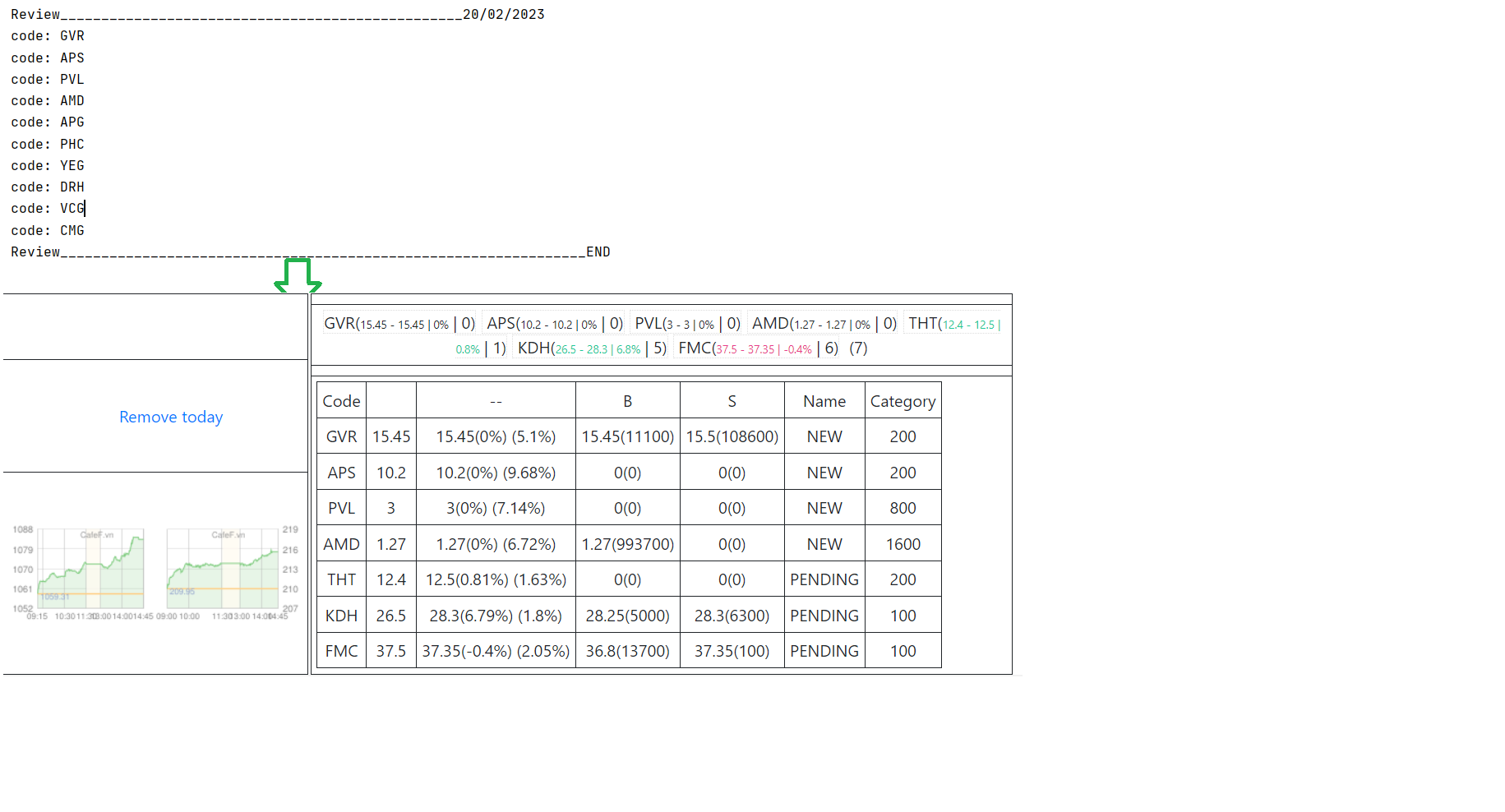Select the GVR summary entry in ticker strip
Screen dimensions: 1505x812
(x=399, y=324)
